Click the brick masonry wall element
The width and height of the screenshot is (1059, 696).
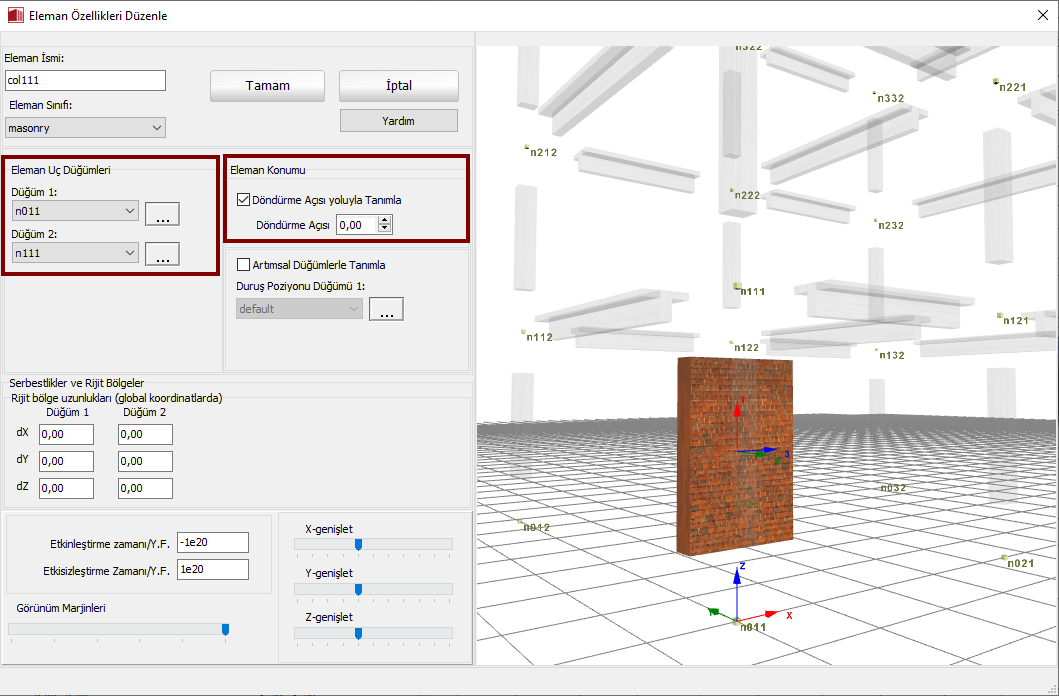(x=735, y=453)
